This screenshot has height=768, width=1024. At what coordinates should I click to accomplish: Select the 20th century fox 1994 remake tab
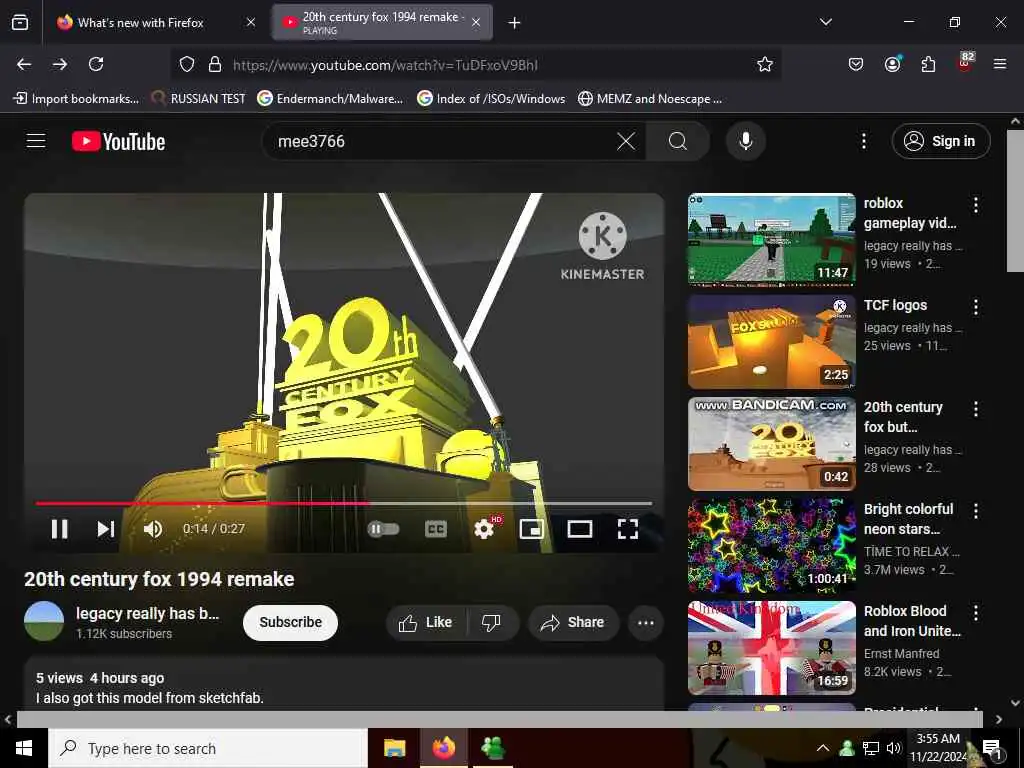382,23
